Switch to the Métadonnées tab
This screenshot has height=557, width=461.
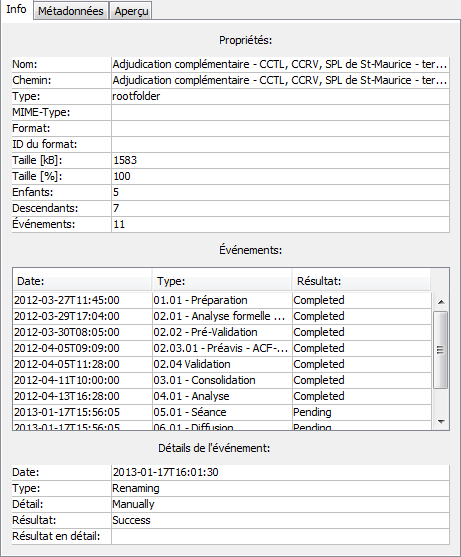[71, 11]
